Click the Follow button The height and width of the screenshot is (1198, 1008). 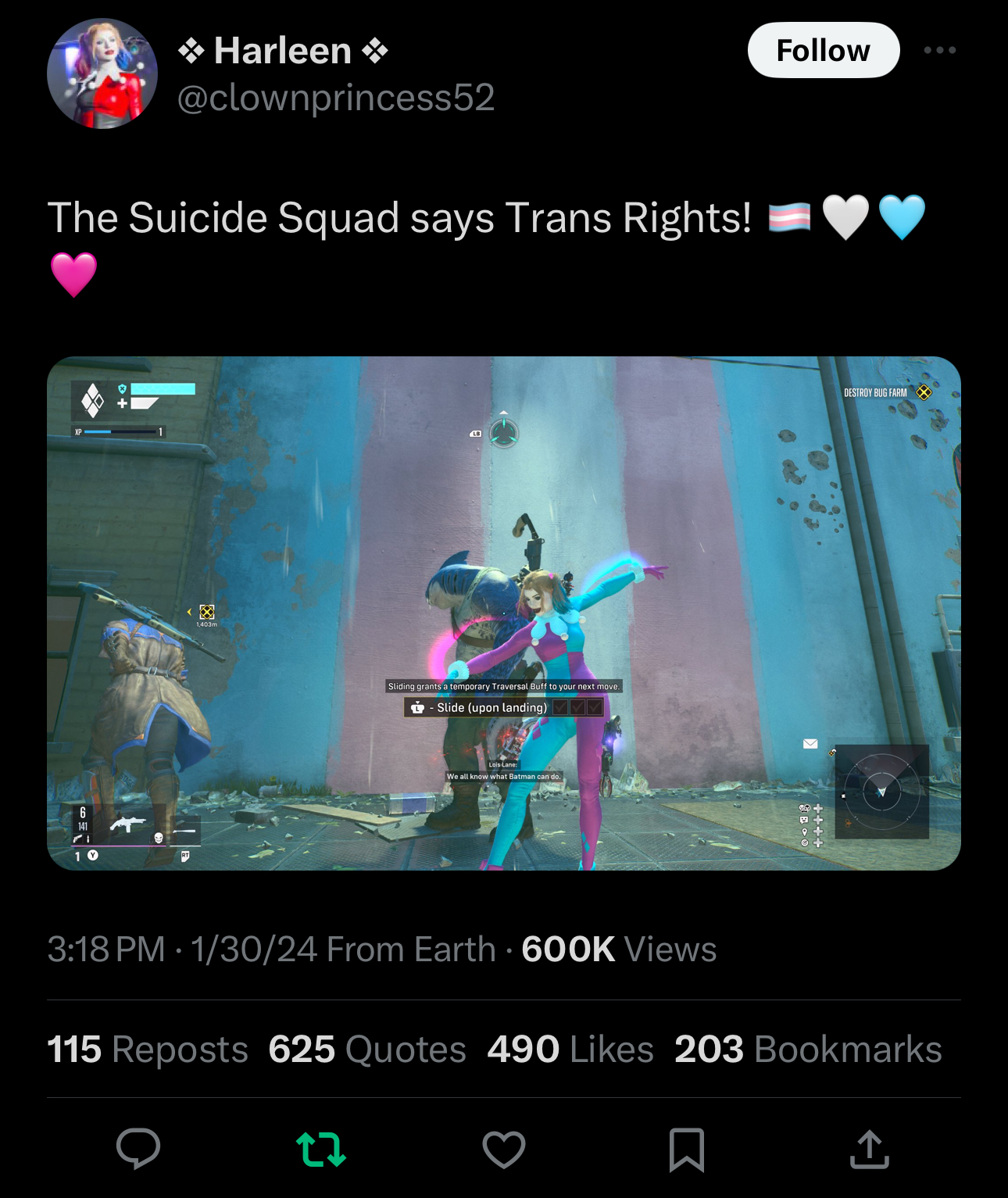tap(824, 50)
